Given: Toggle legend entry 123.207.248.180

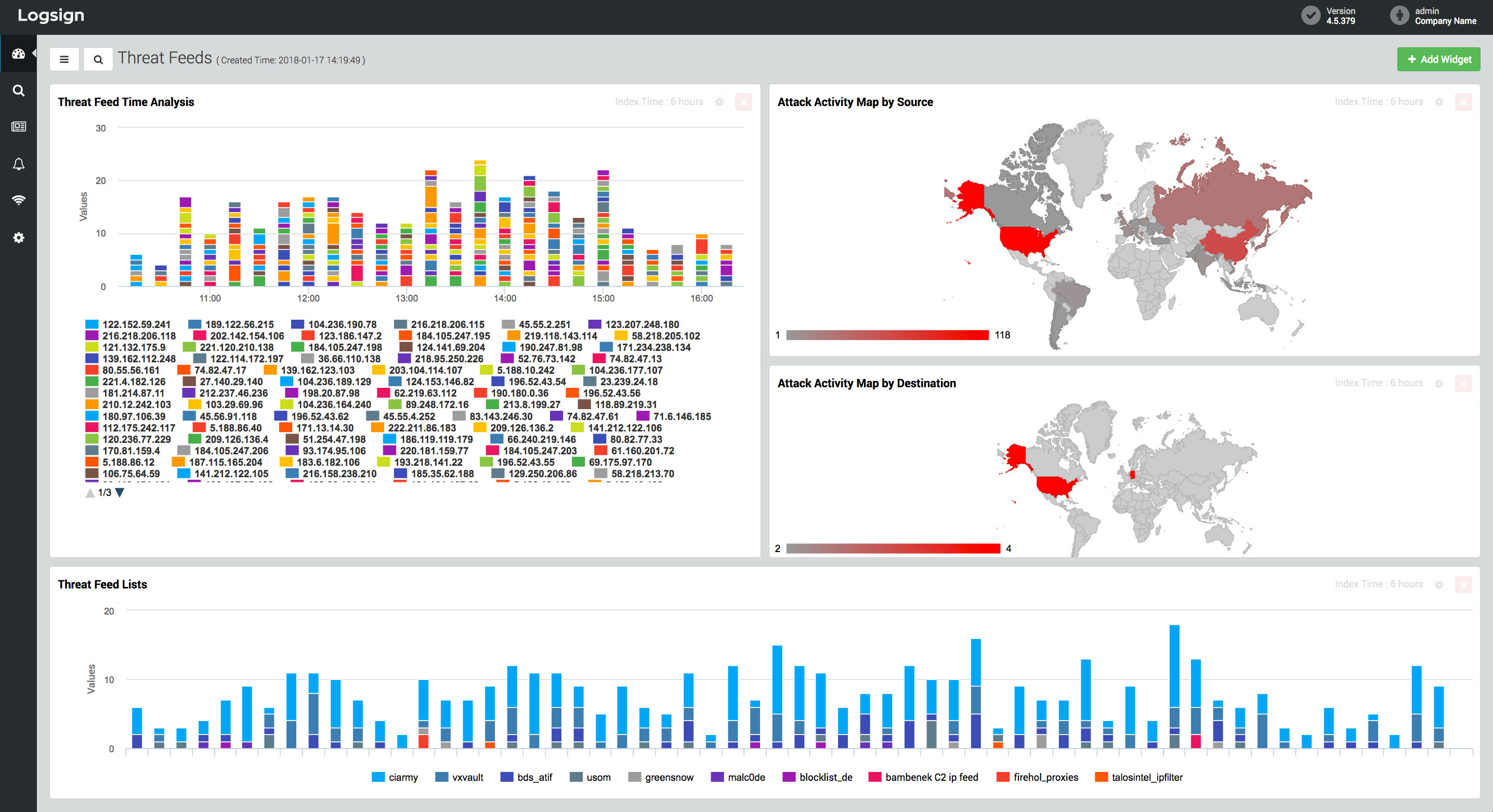Looking at the screenshot, I should pos(634,324).
